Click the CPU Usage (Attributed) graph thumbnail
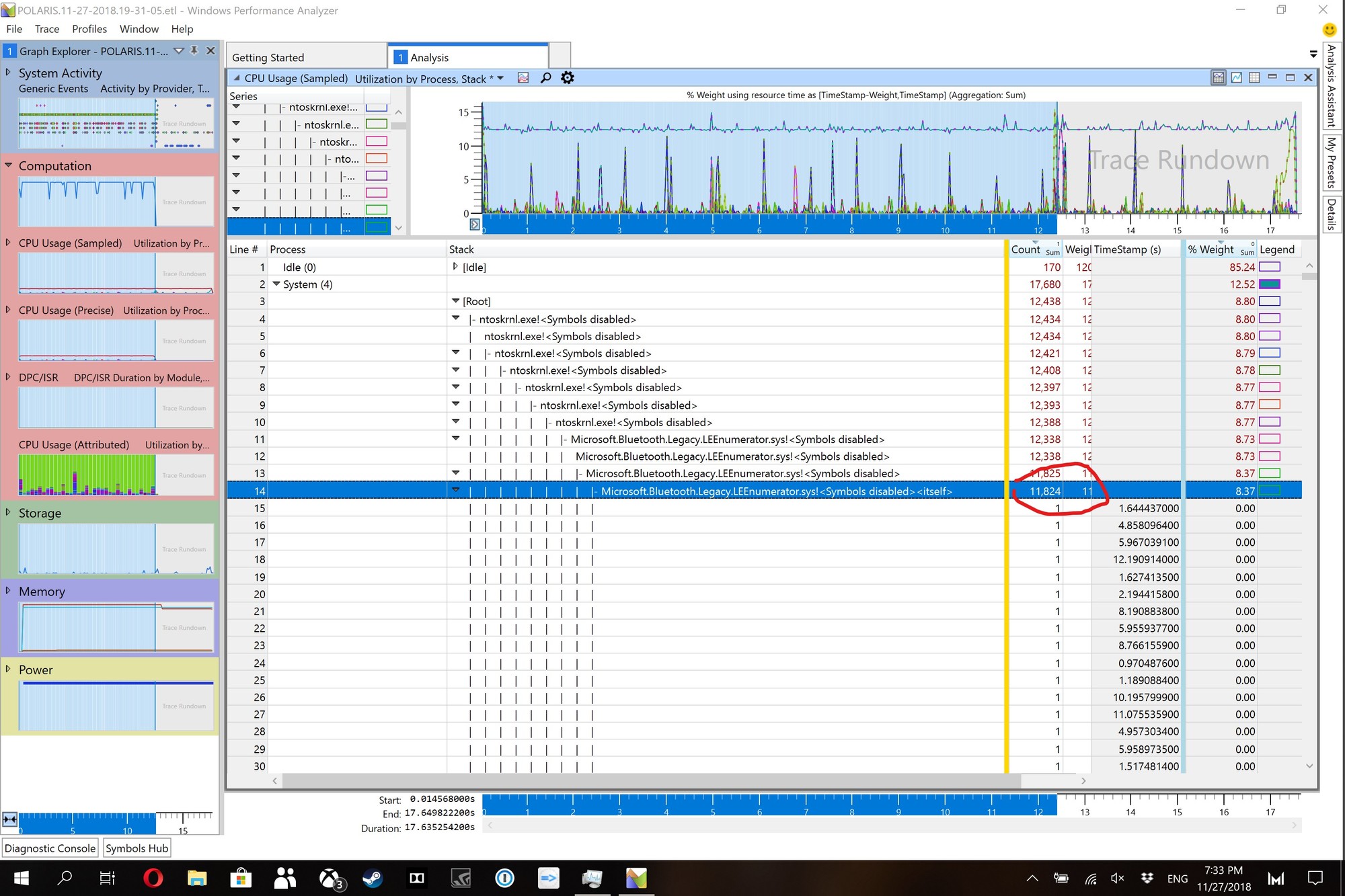The height and width of the screenshot is (896, 1345). point(116,475)
